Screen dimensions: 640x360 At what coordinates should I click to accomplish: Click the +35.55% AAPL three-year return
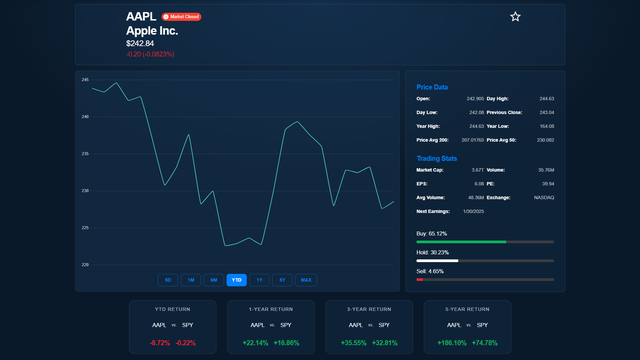click(x=353, y=343)
